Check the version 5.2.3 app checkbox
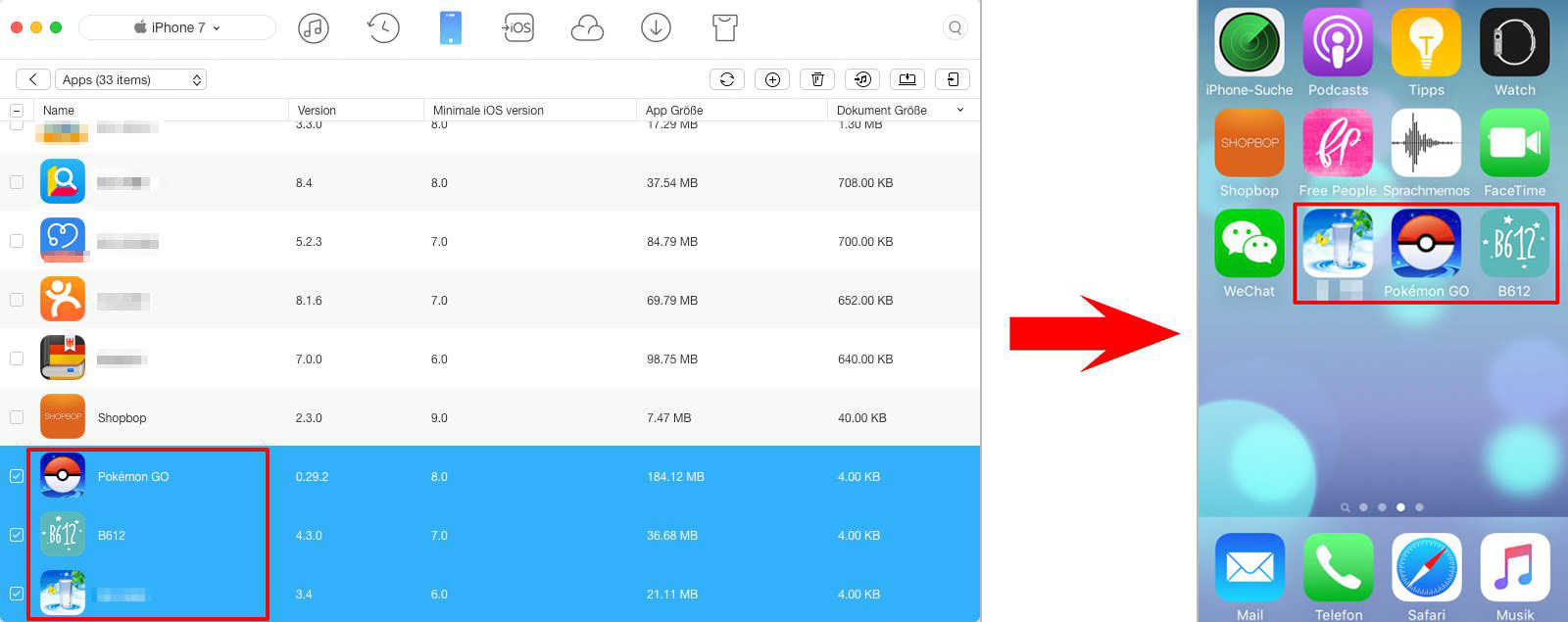This screenshot has height=622, width=1568. coord(17,241)
